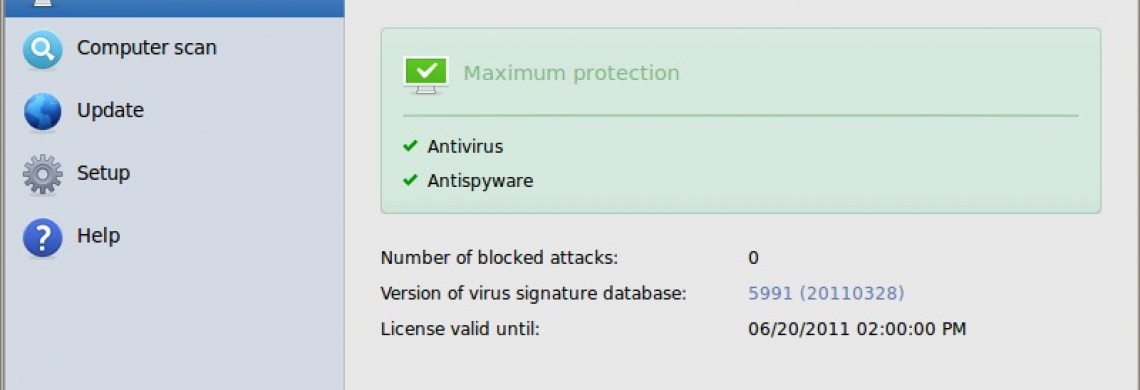Screen dimensions: 1140x390
Task: Click the green Maximum protection monitor icon
Action: point(426,75)
